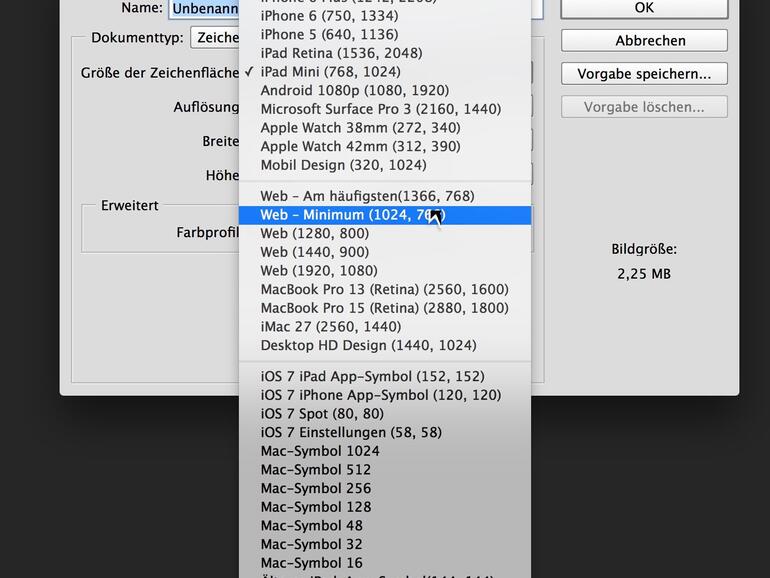The width and height of the screenshot is (770, 578).
Task: Select Microsoft Surface Pro 3 preset
Action: coord(385,109)
